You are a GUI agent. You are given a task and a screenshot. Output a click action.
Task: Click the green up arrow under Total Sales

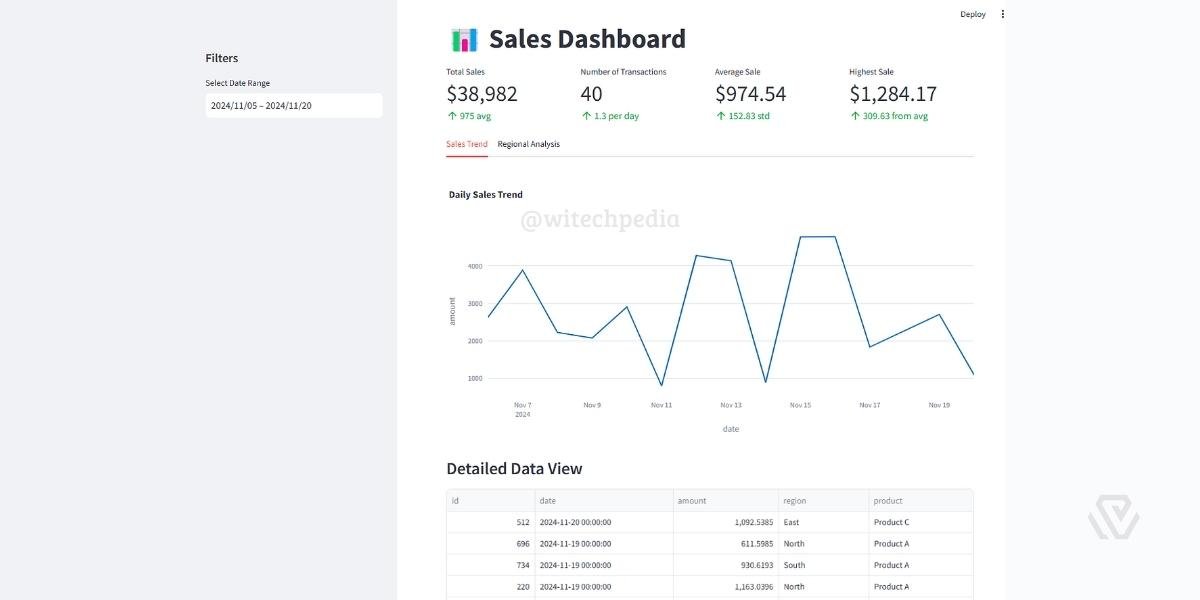pos(450,116)
